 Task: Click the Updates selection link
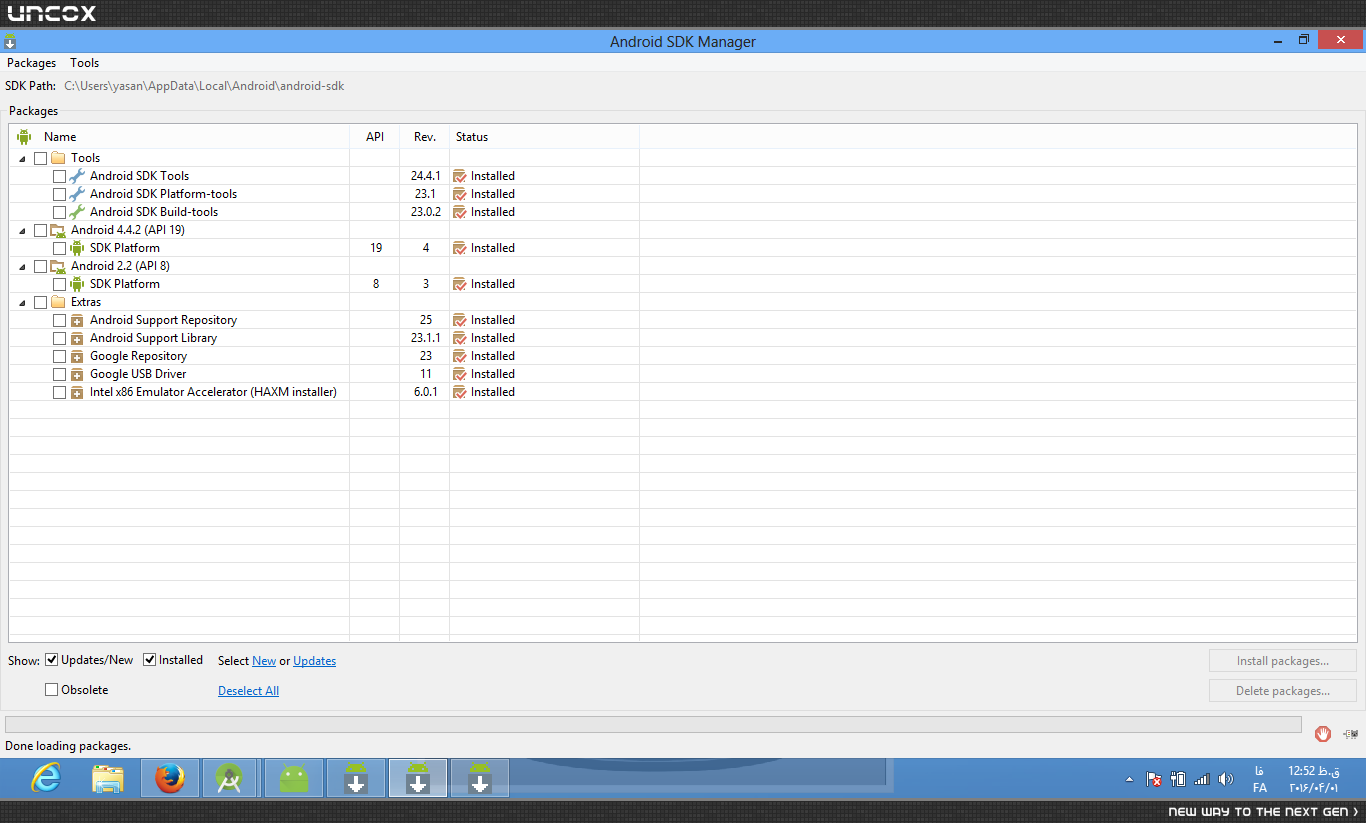(315, 661)
